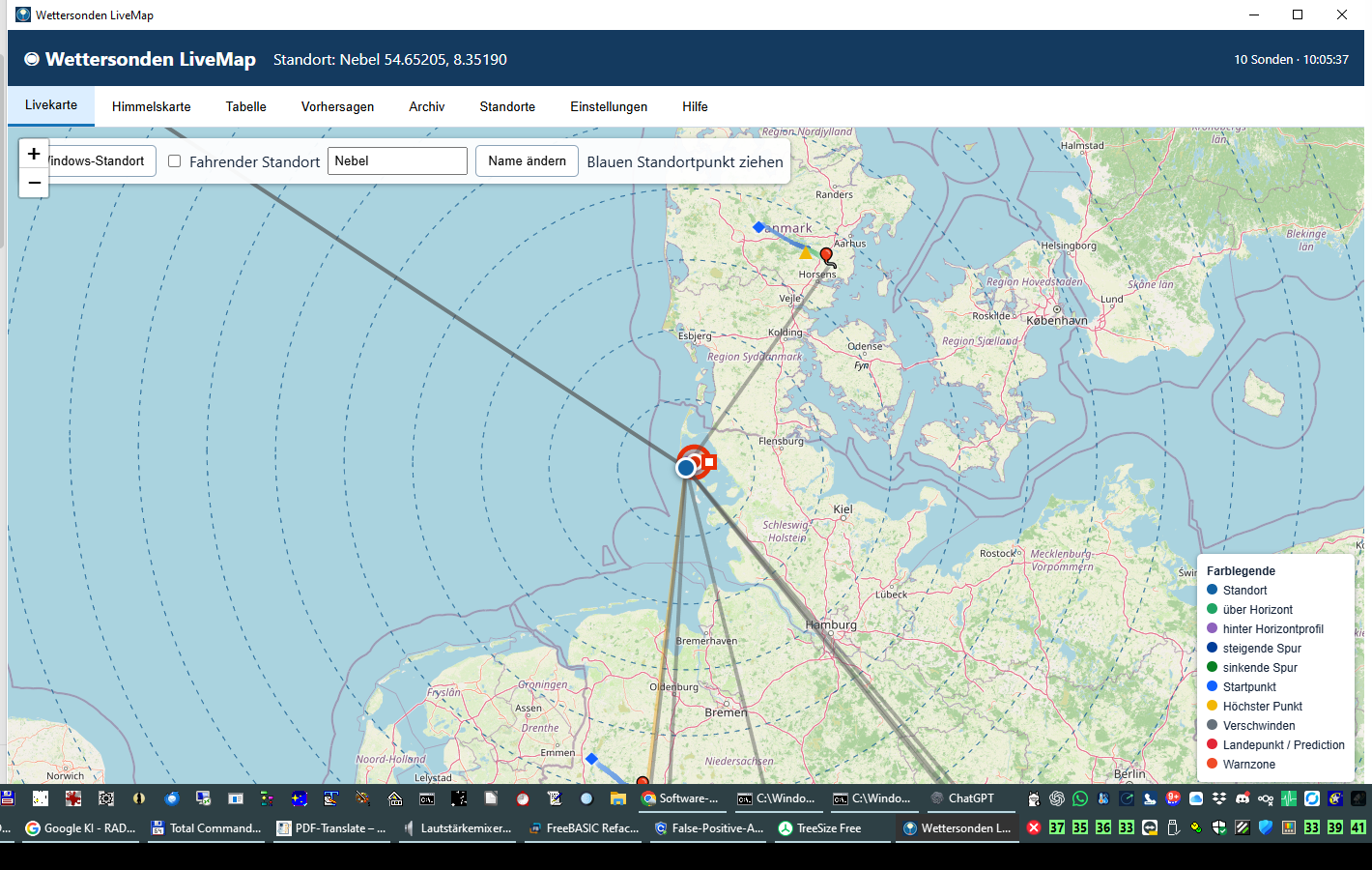Switch to Total Commander in taskbar
The height and width of the screenshot is (870, 1372).
(207, 828)
